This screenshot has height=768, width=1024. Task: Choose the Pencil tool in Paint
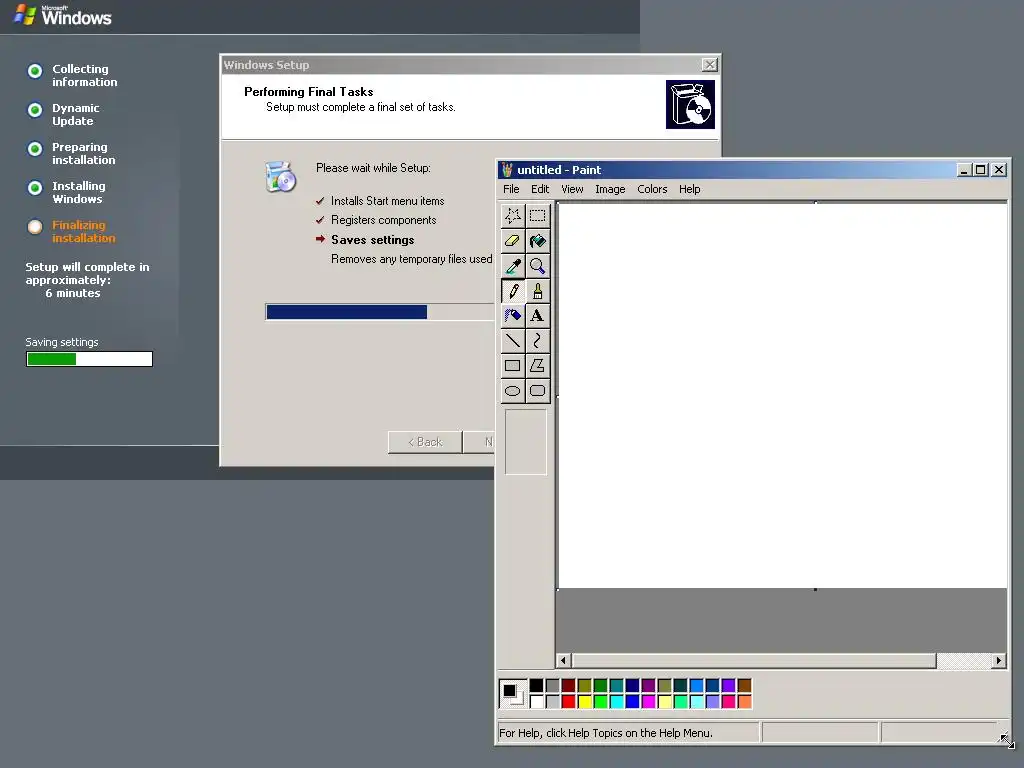[x=513, y=291]
